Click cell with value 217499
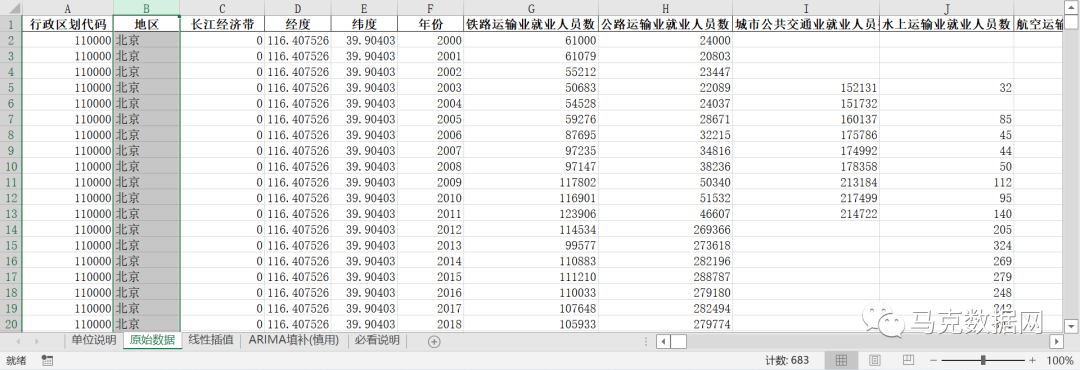This screenshot has width=1080, height=370. click(x=806, y=198)
